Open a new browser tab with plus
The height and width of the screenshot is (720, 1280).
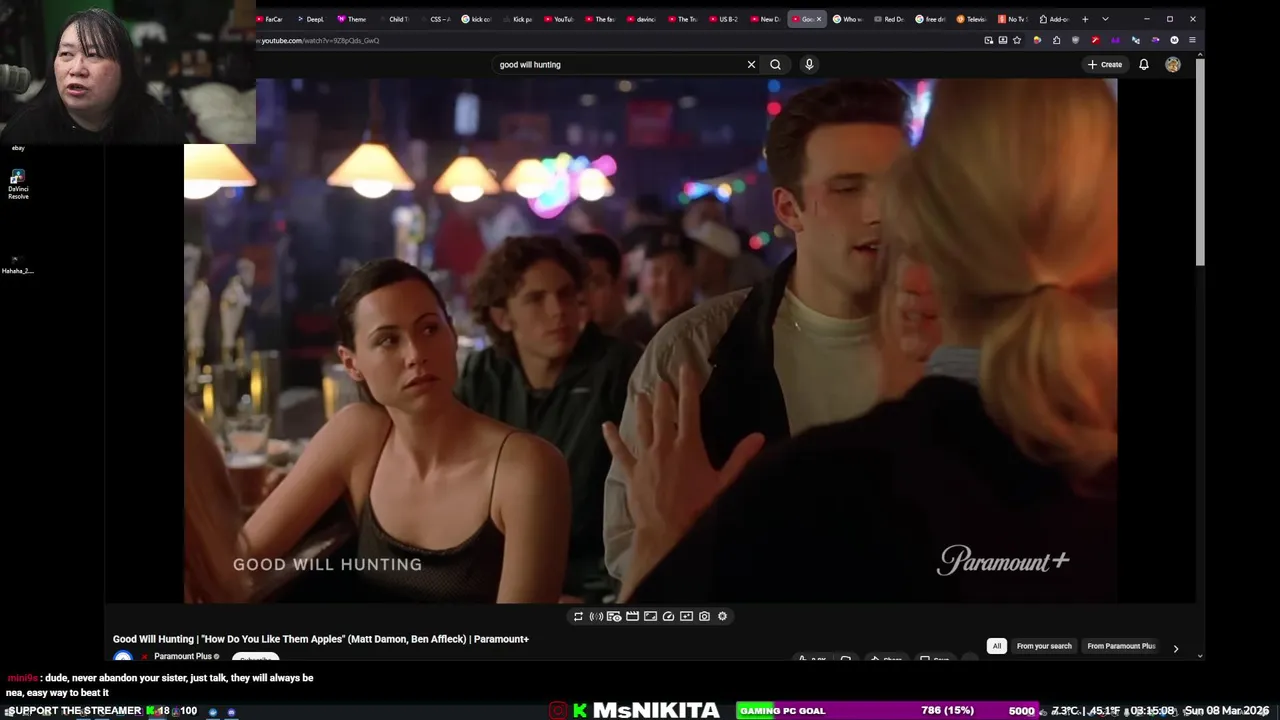(x=1085, y=19)
